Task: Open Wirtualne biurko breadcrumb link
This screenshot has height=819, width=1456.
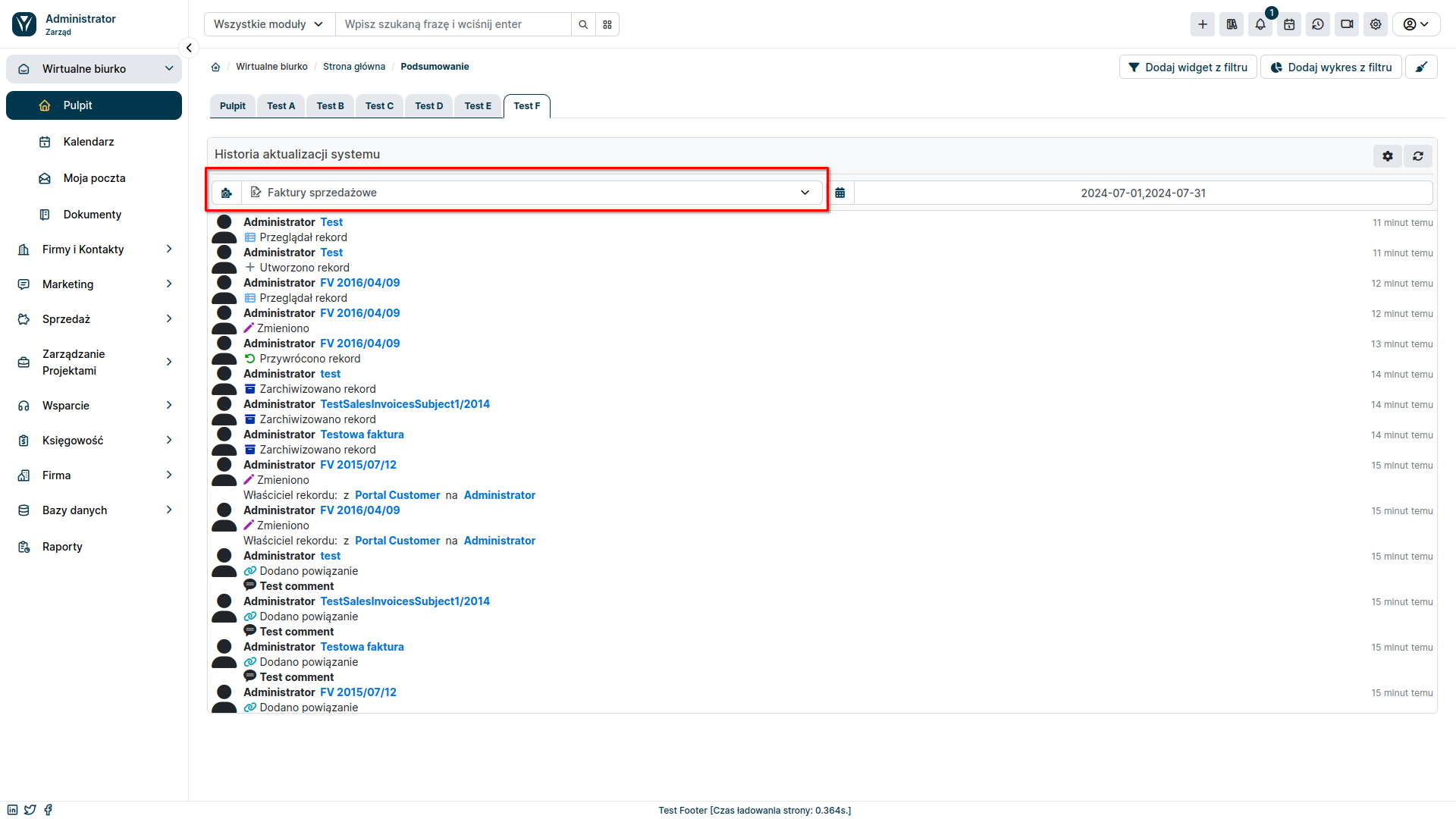Action: (x=271, y=67)
